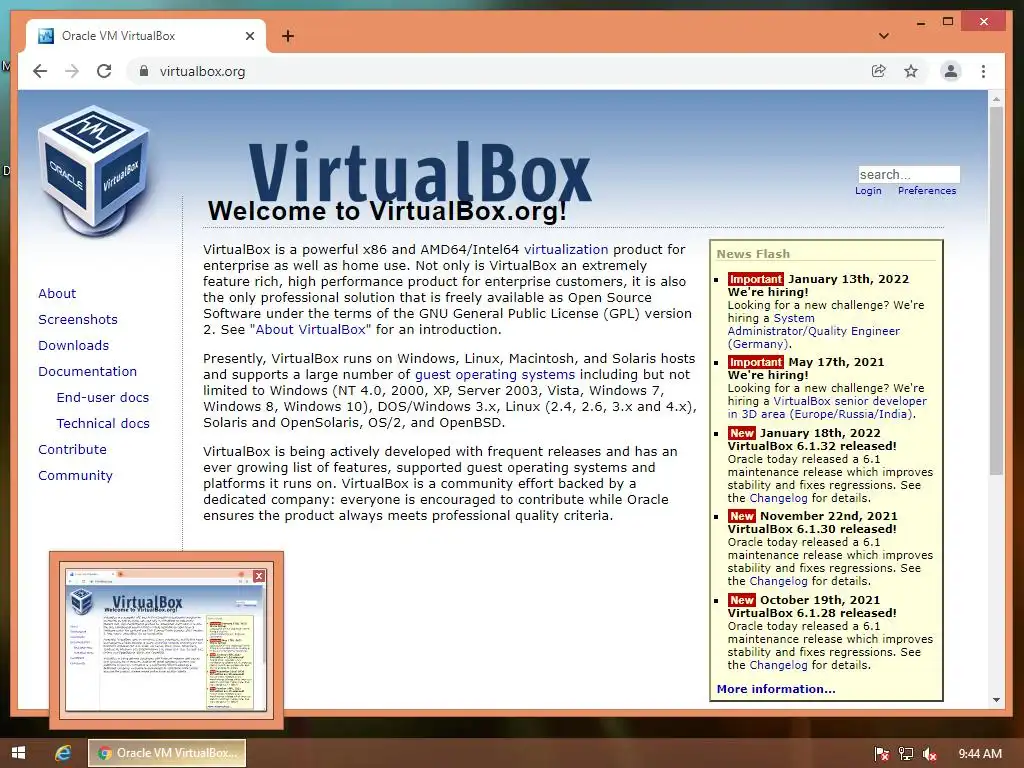The image size is (1024, 768).
Task: Follow the virtualization link in intro text
Action: [566, 249]
